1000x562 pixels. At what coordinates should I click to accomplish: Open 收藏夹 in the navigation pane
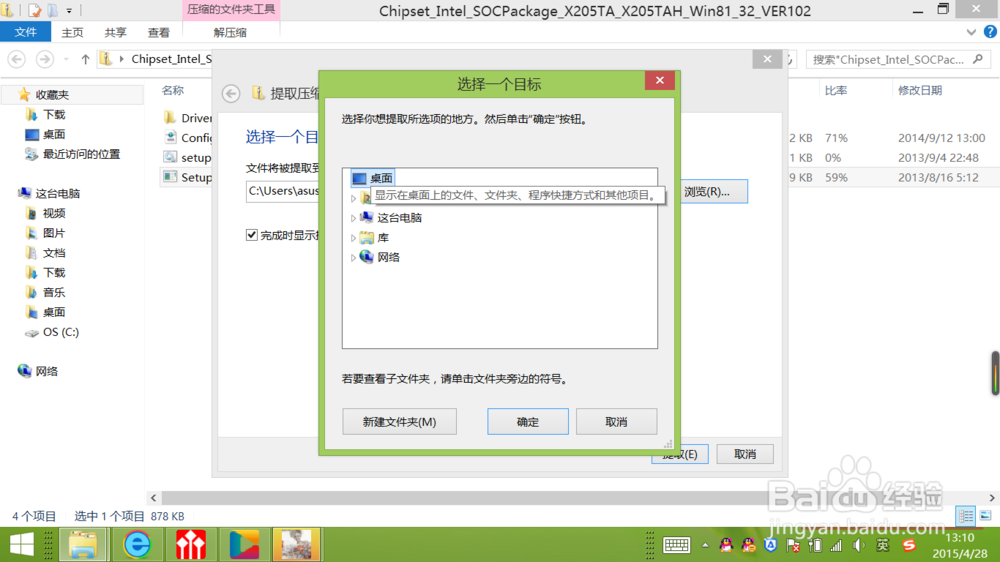coord(52,94)
